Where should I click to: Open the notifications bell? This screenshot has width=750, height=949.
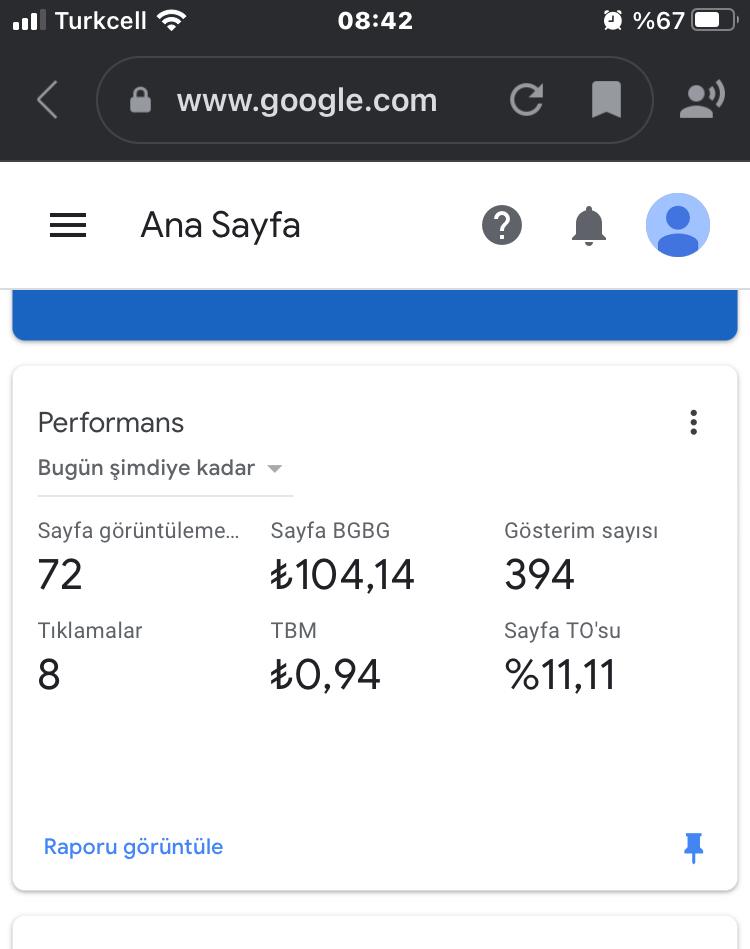tap(588, 226)
